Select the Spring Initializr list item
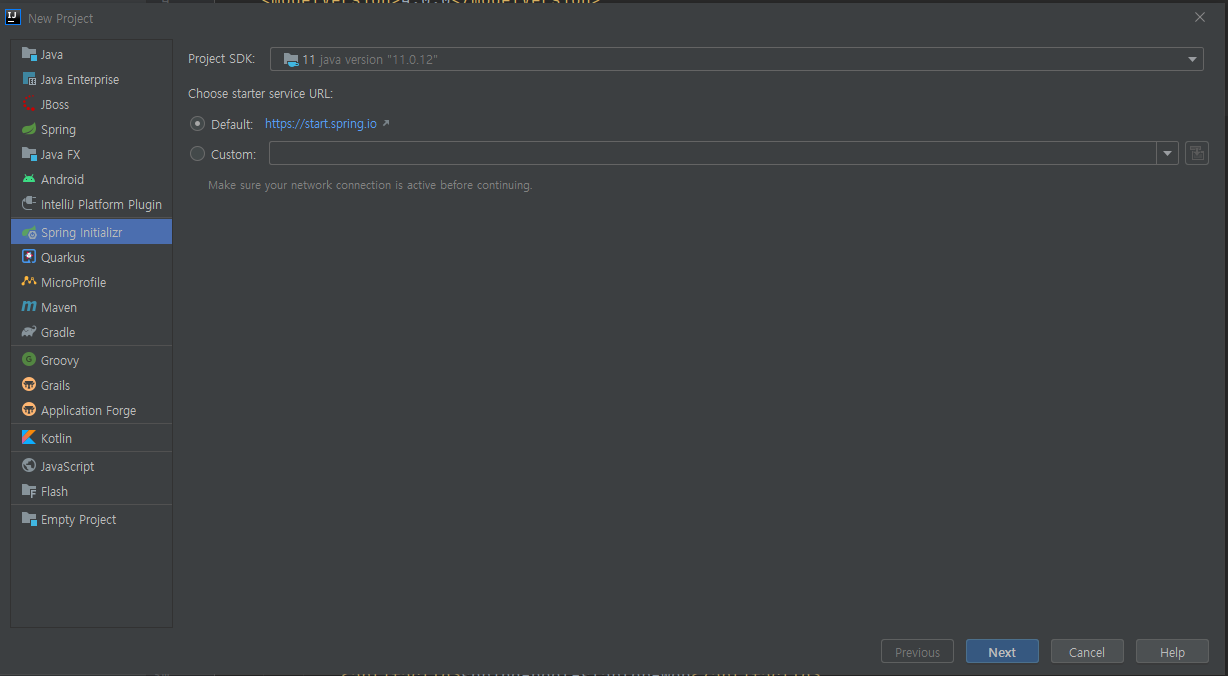The image size is (1228, 676). click(x=91, y=232)
